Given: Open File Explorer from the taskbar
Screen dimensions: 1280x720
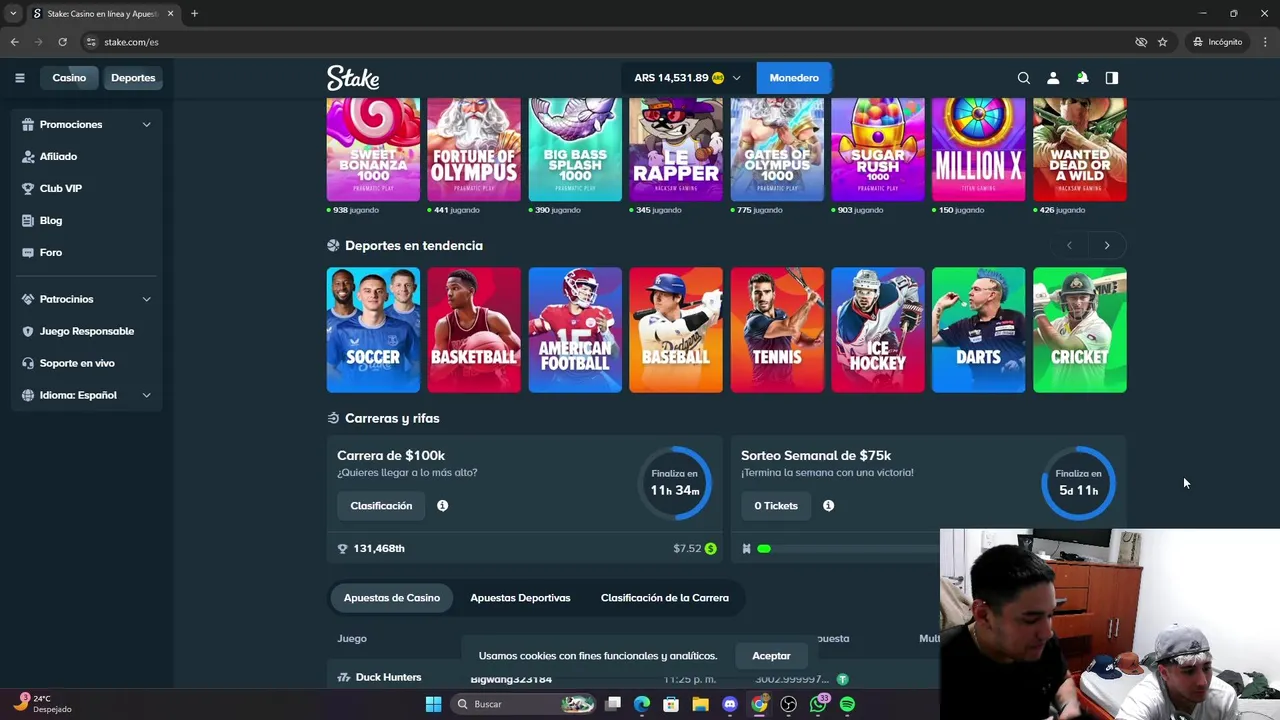Looking at the screenshot, I should tap(700, 704).
